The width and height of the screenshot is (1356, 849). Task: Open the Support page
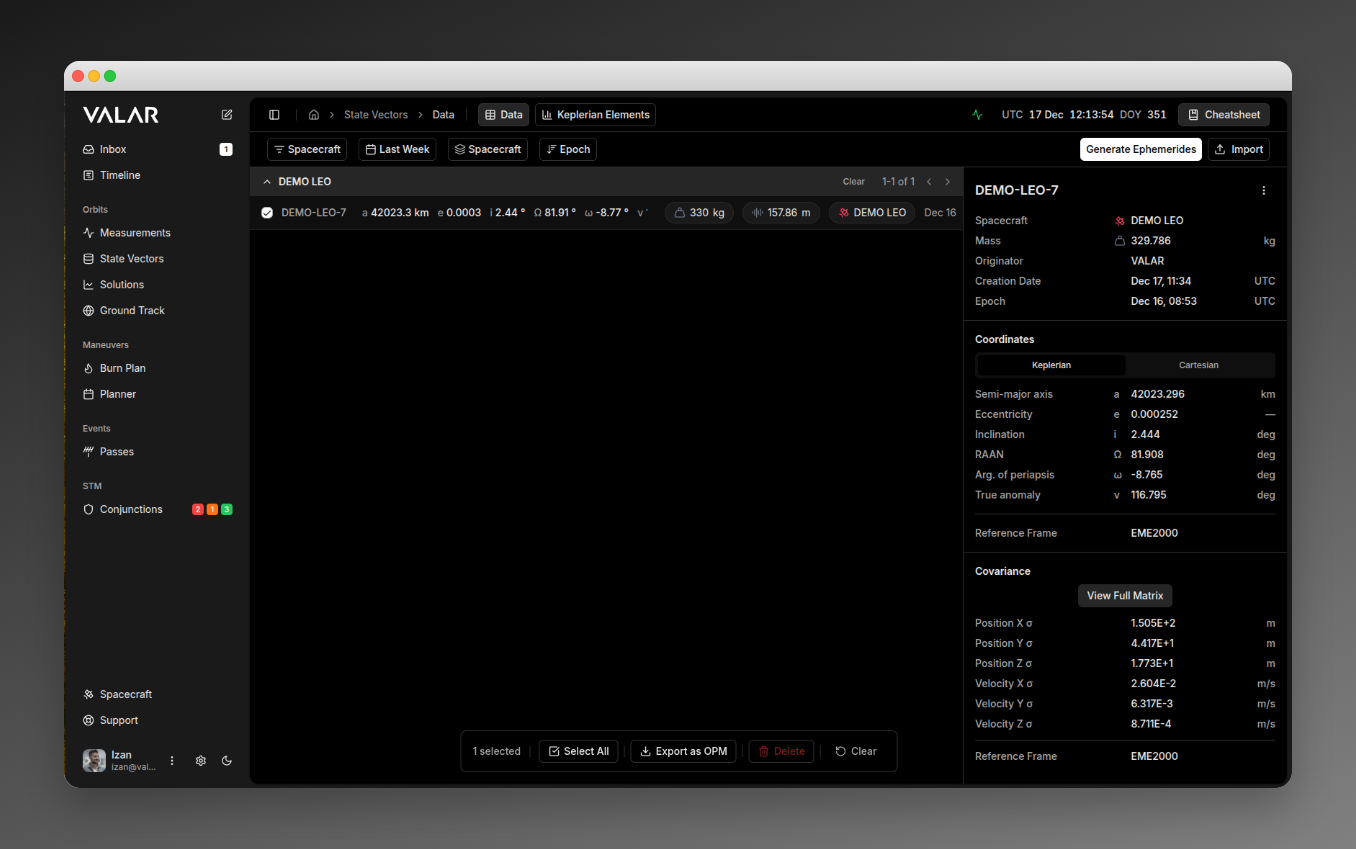tap(119, 720)
